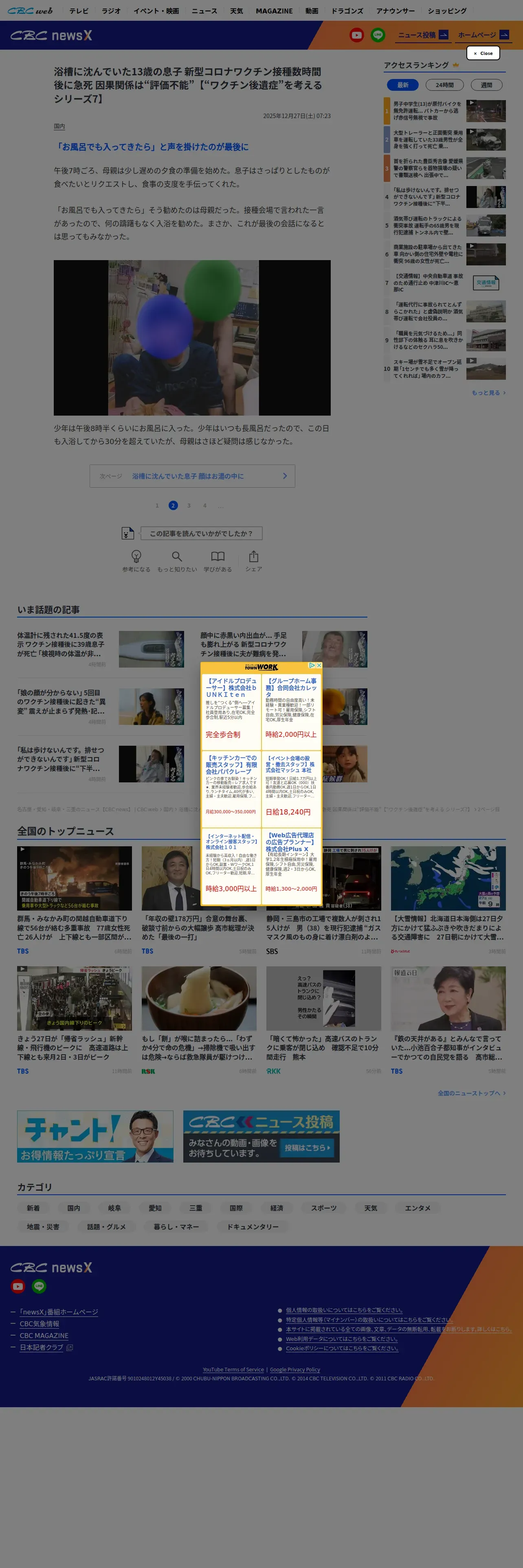Open the MAGAZINE menu item
523x1568 pixels.
(274, 11)
